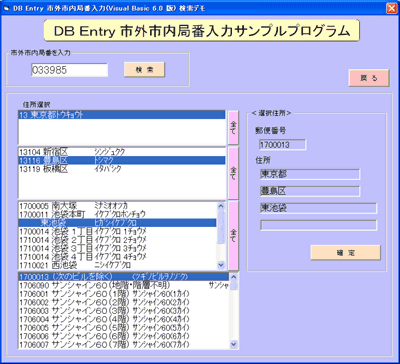
Task: Select the highlighted 東池袋 town row
Action: point(117,223)
